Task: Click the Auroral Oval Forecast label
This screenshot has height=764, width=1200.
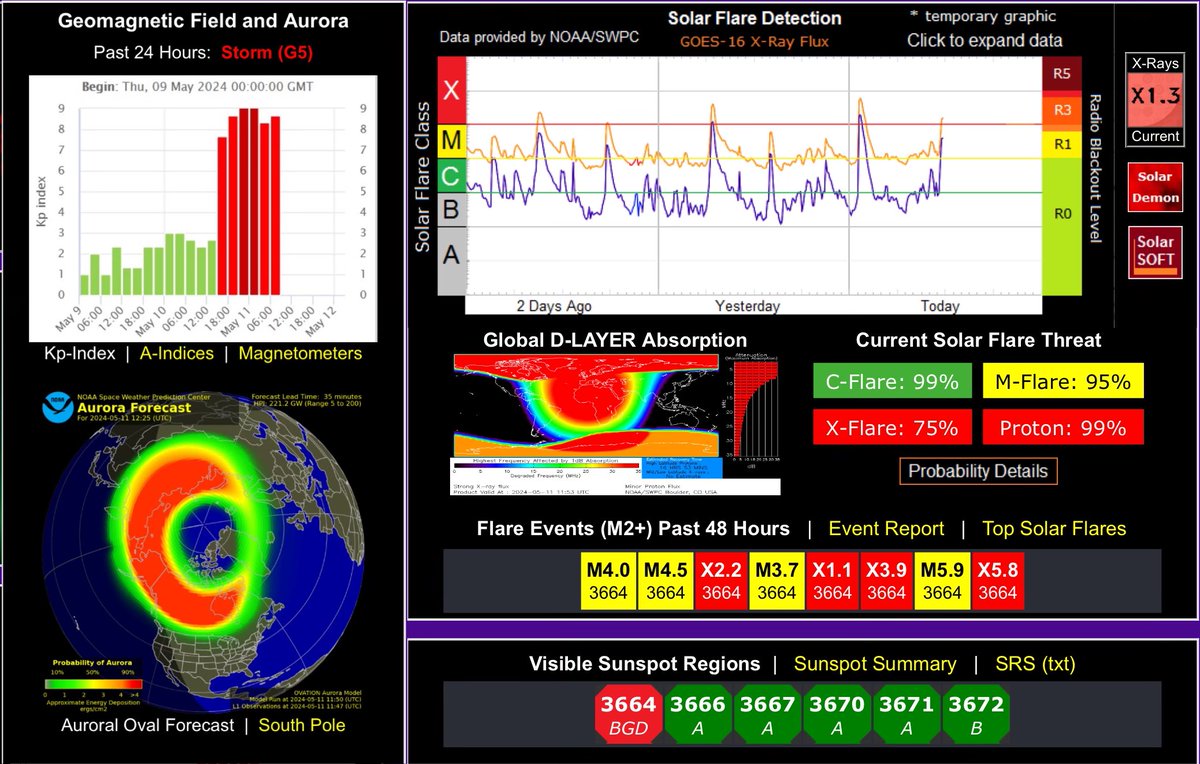Action: coord(148,725)
